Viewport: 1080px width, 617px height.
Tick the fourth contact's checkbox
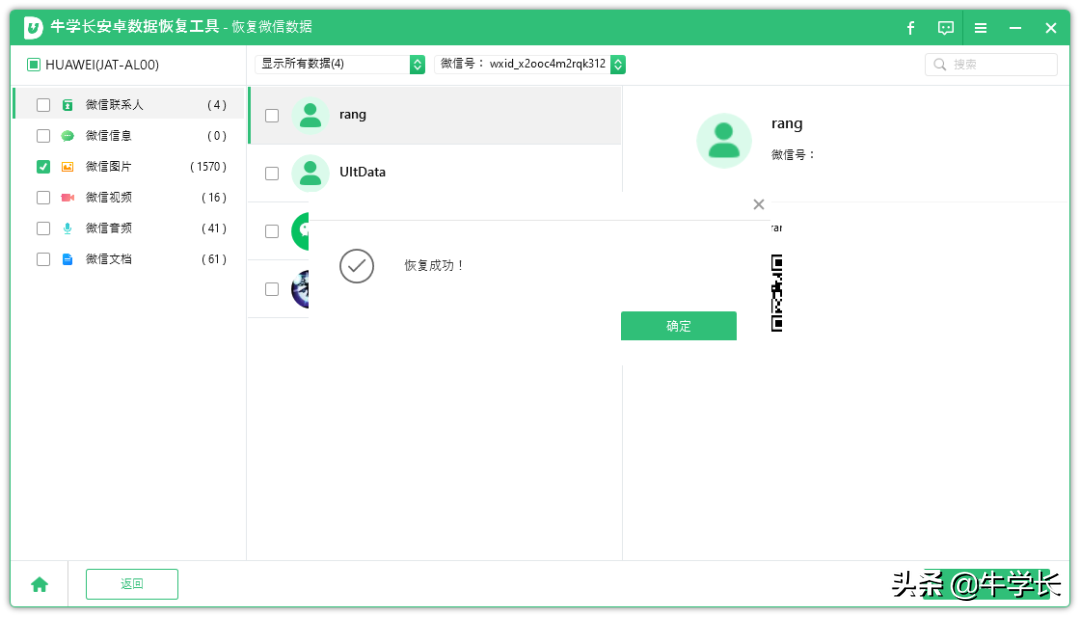tap(272, 289)
